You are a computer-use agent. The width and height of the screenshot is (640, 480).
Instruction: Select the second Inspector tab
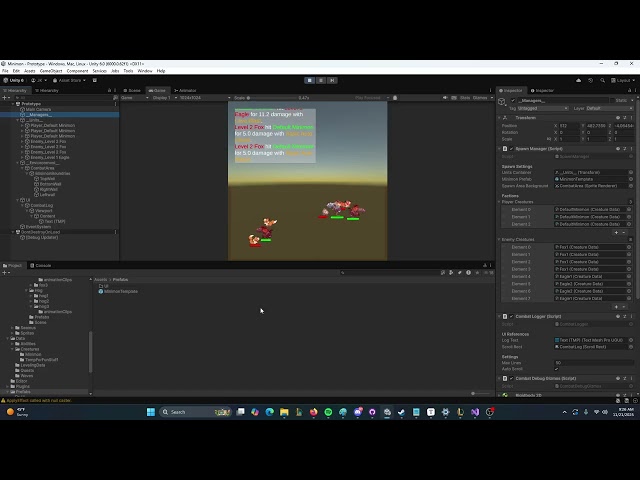(x=542, y=91)
